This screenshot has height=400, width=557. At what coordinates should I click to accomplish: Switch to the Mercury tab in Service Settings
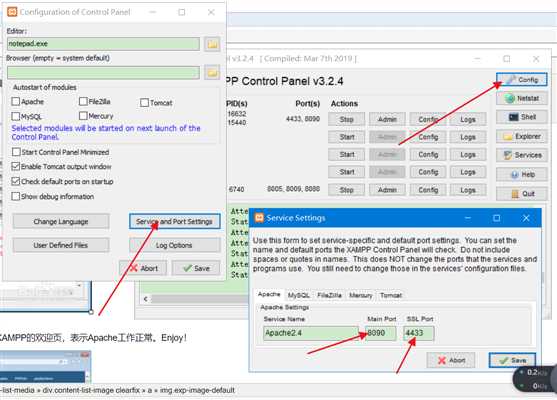tap(361, 295)
